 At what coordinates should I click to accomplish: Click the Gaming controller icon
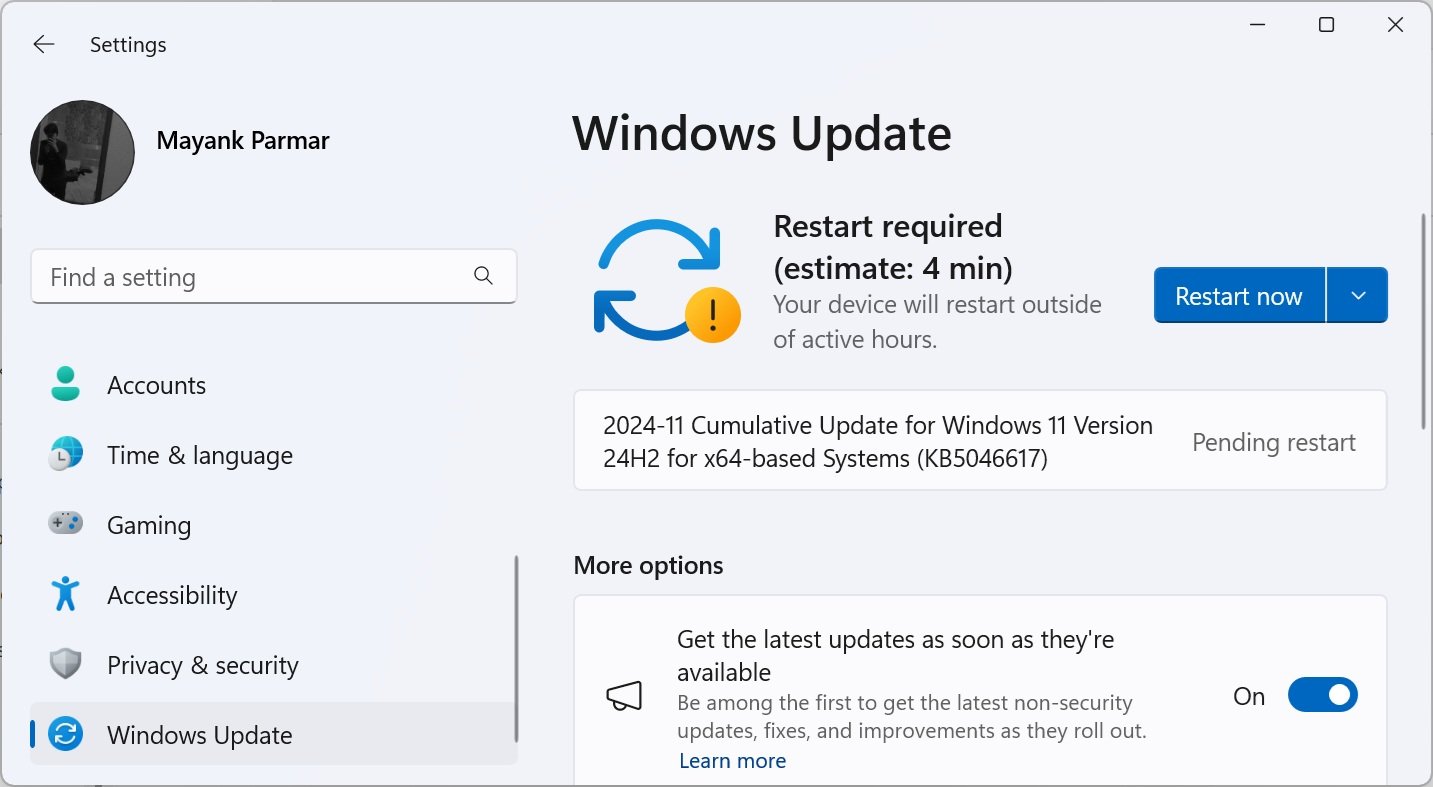[66, 524]
